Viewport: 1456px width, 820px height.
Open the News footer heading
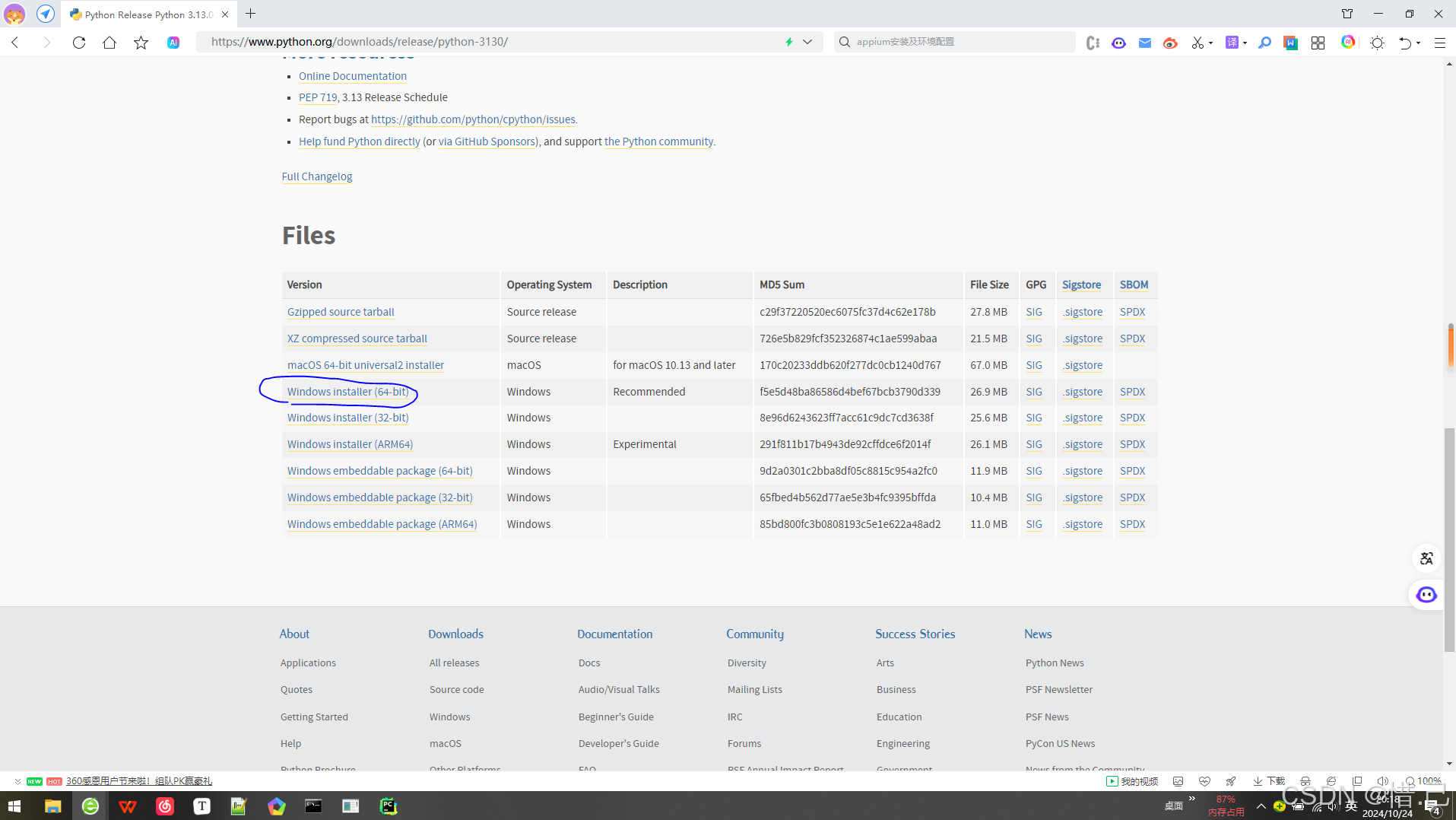(1038, 634)
